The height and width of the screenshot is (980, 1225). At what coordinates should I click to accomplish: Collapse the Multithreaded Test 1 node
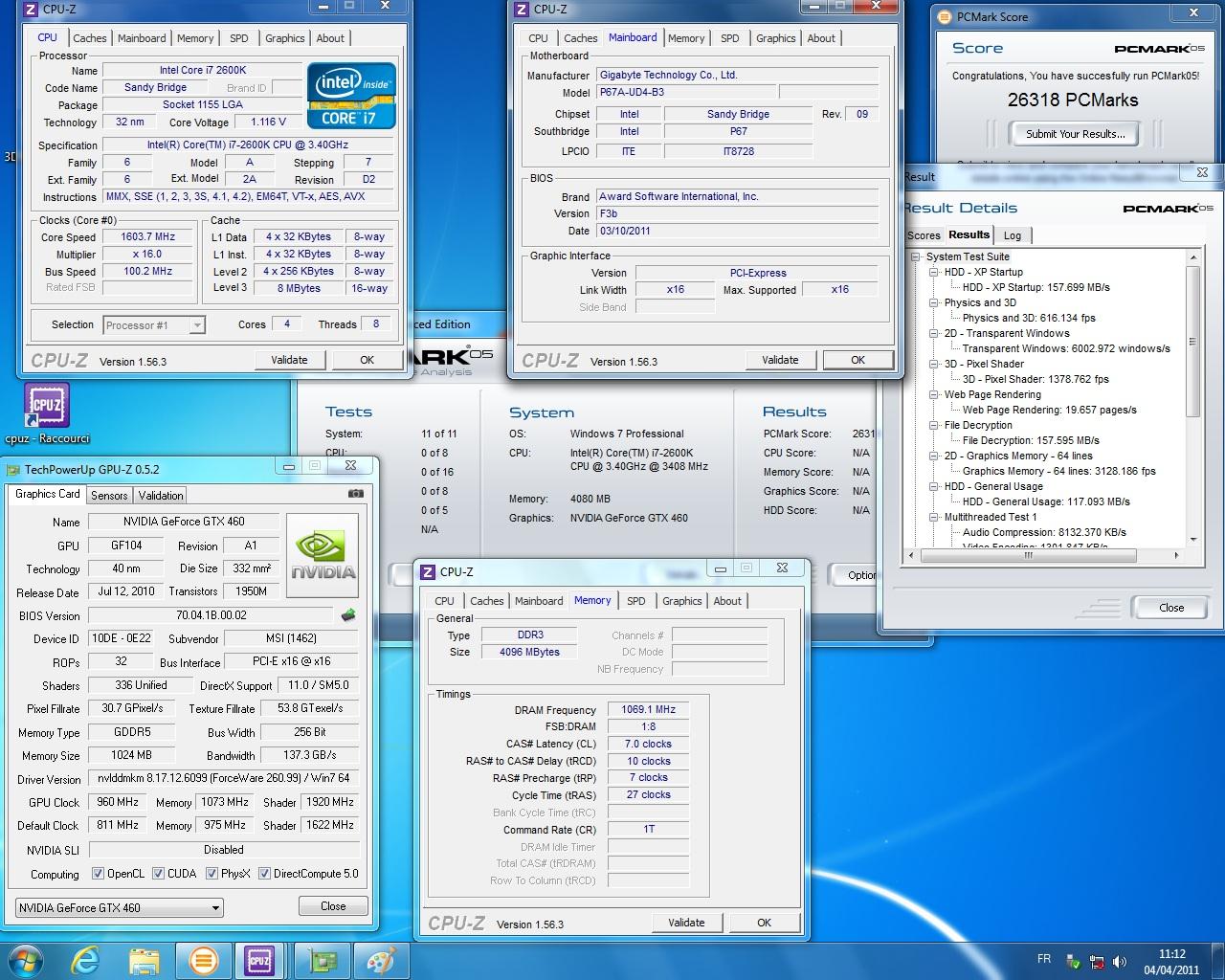[x=934, y=517]
